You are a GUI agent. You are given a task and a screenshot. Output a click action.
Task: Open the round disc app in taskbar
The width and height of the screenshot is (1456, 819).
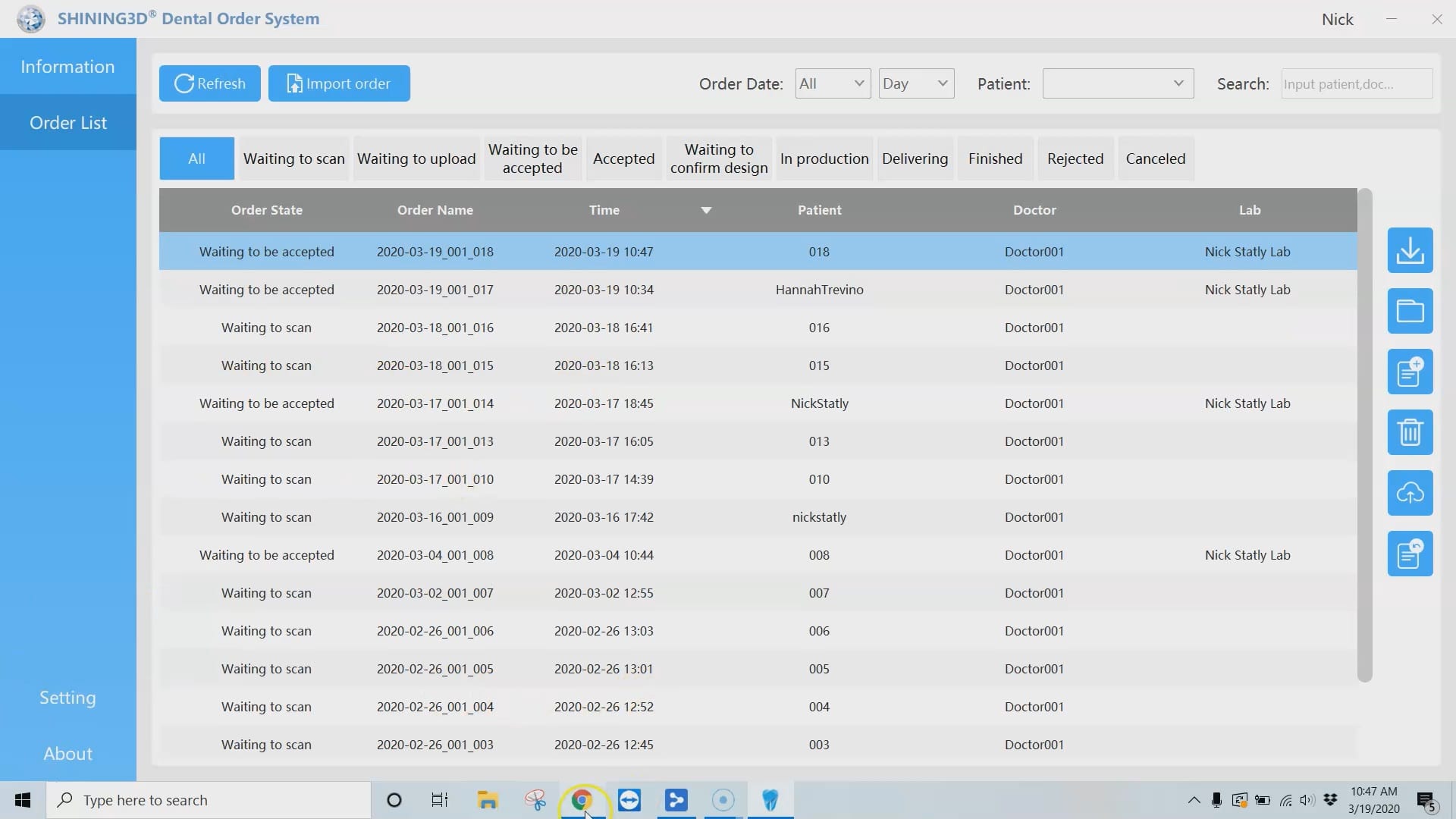(x=723, y=800)
